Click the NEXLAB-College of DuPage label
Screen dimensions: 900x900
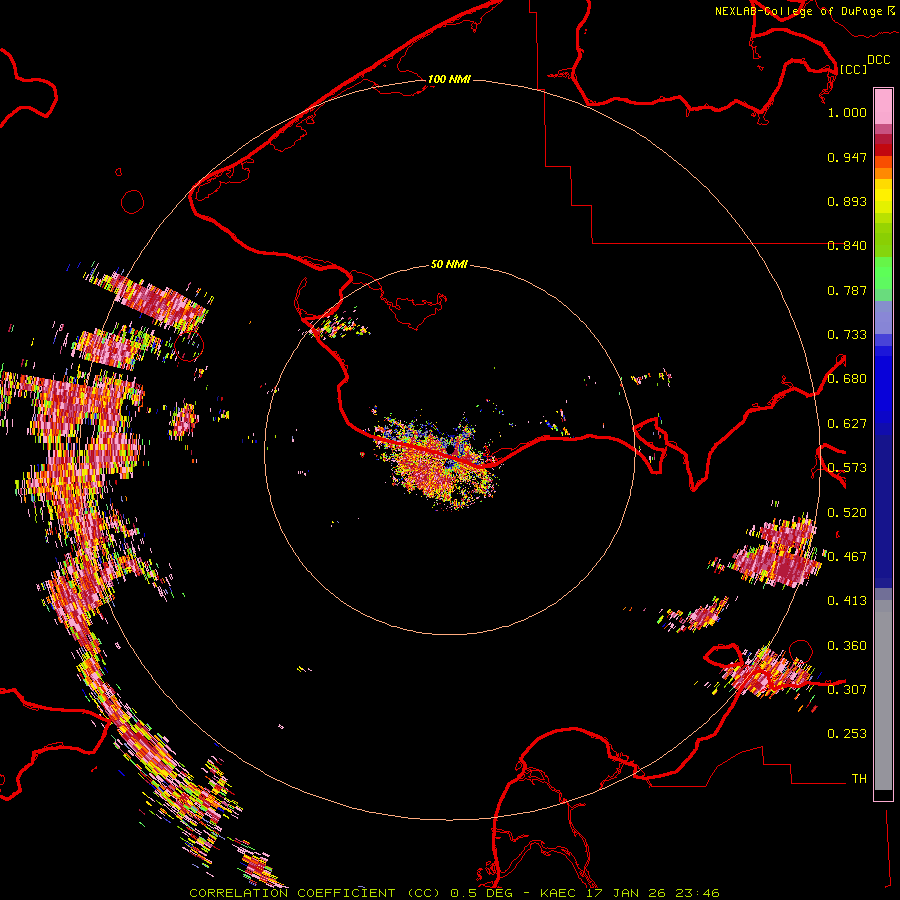click(x=798, y=11)
